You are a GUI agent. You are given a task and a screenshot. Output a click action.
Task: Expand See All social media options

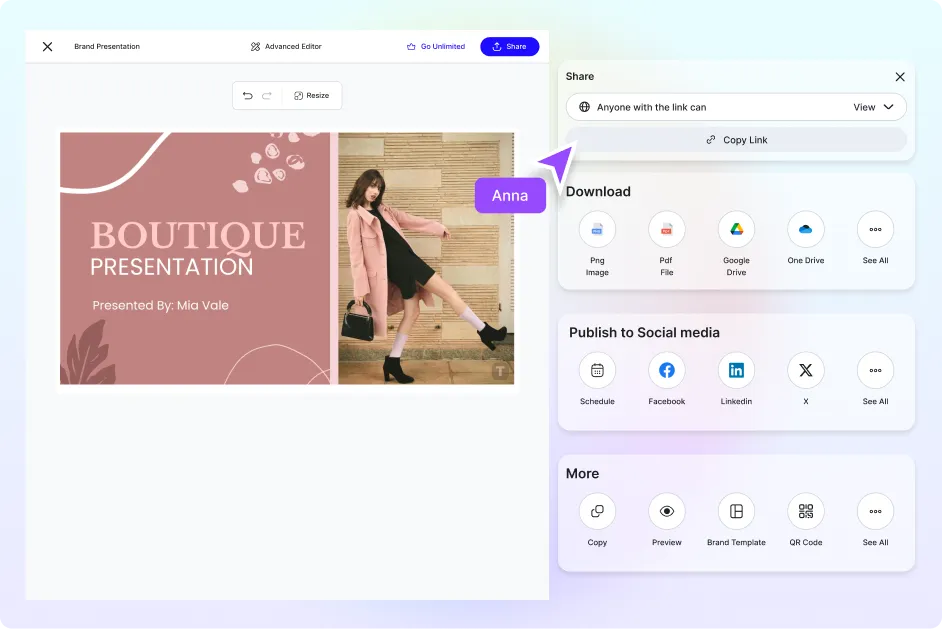(x=875, y=371)
